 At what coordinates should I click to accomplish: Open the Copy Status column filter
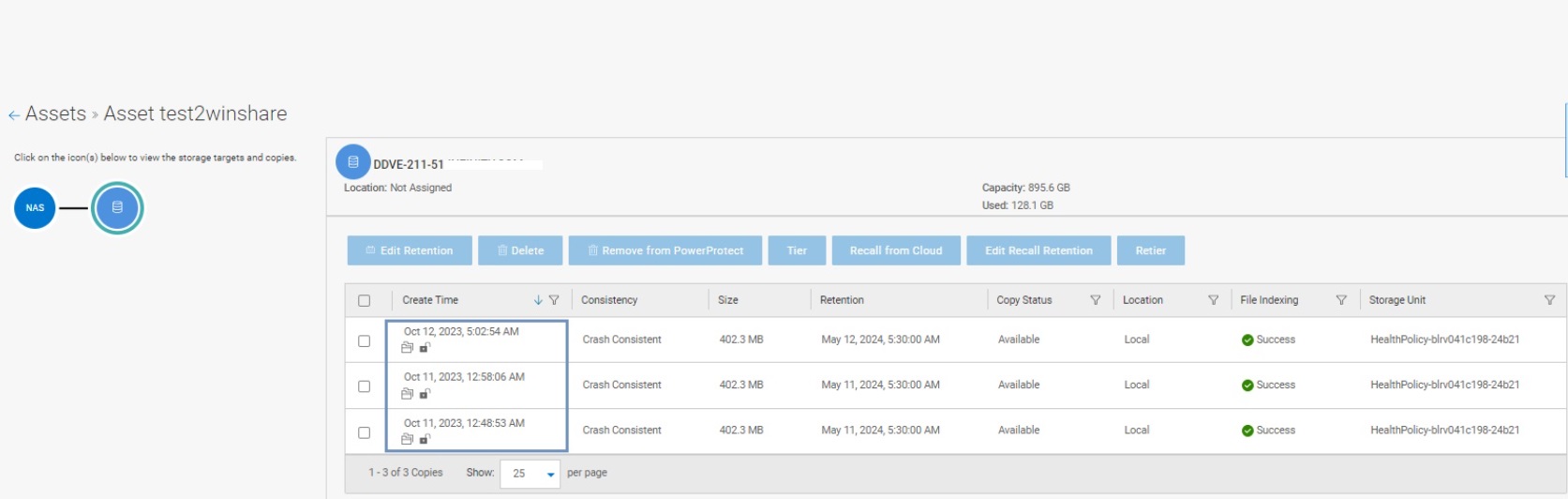click(x=1095, y=300)
